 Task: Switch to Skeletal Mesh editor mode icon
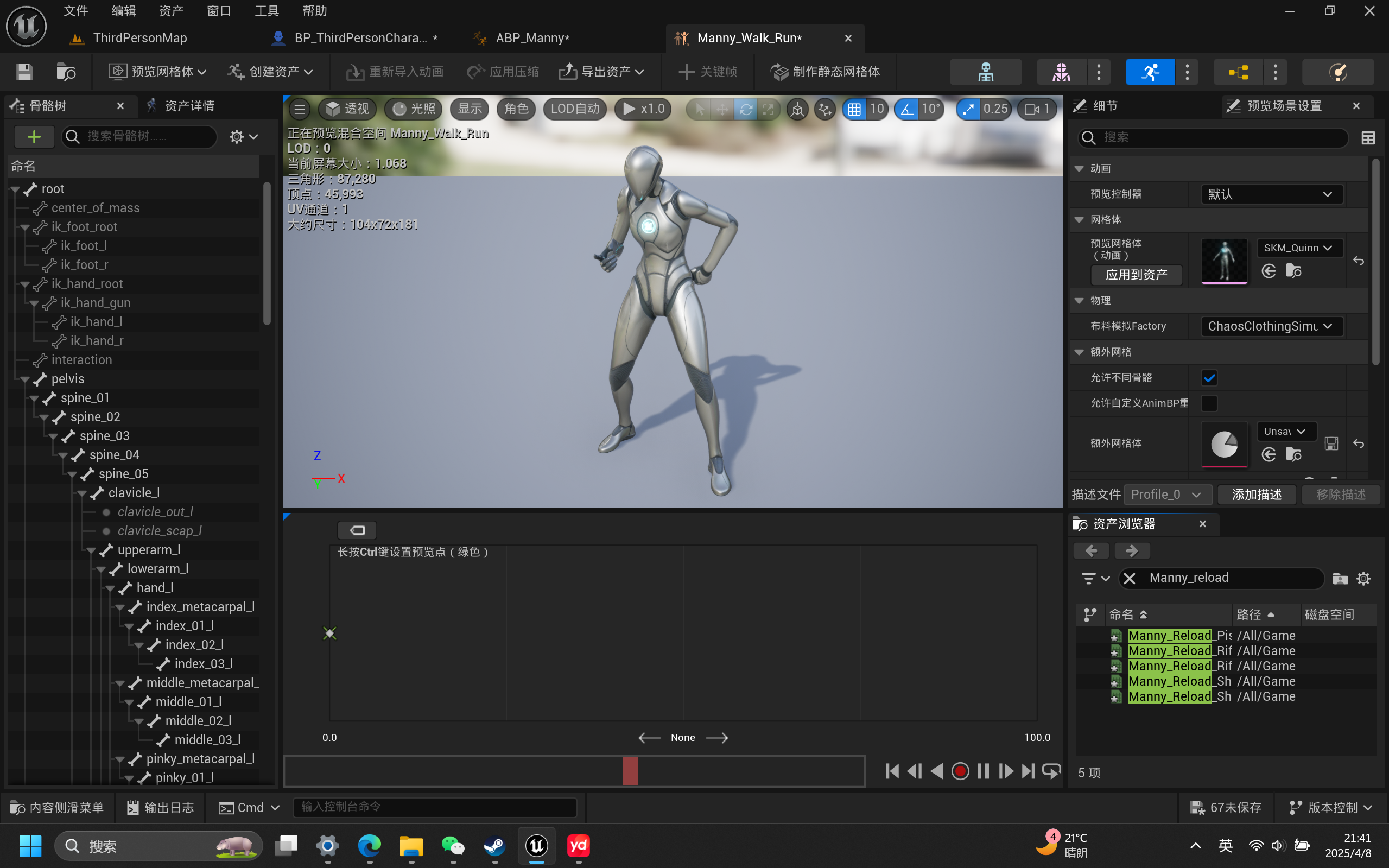1061,72
